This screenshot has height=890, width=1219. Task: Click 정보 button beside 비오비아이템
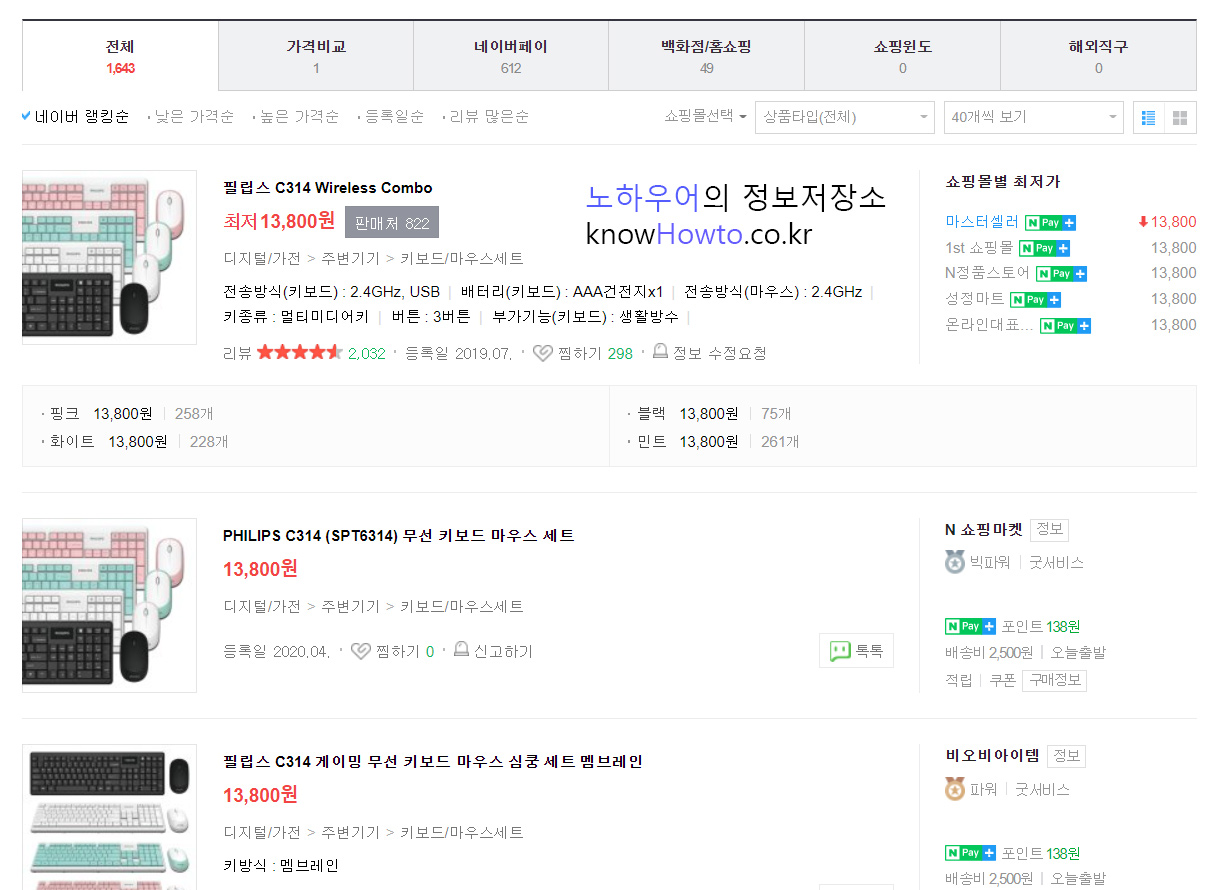(1066, 756)
